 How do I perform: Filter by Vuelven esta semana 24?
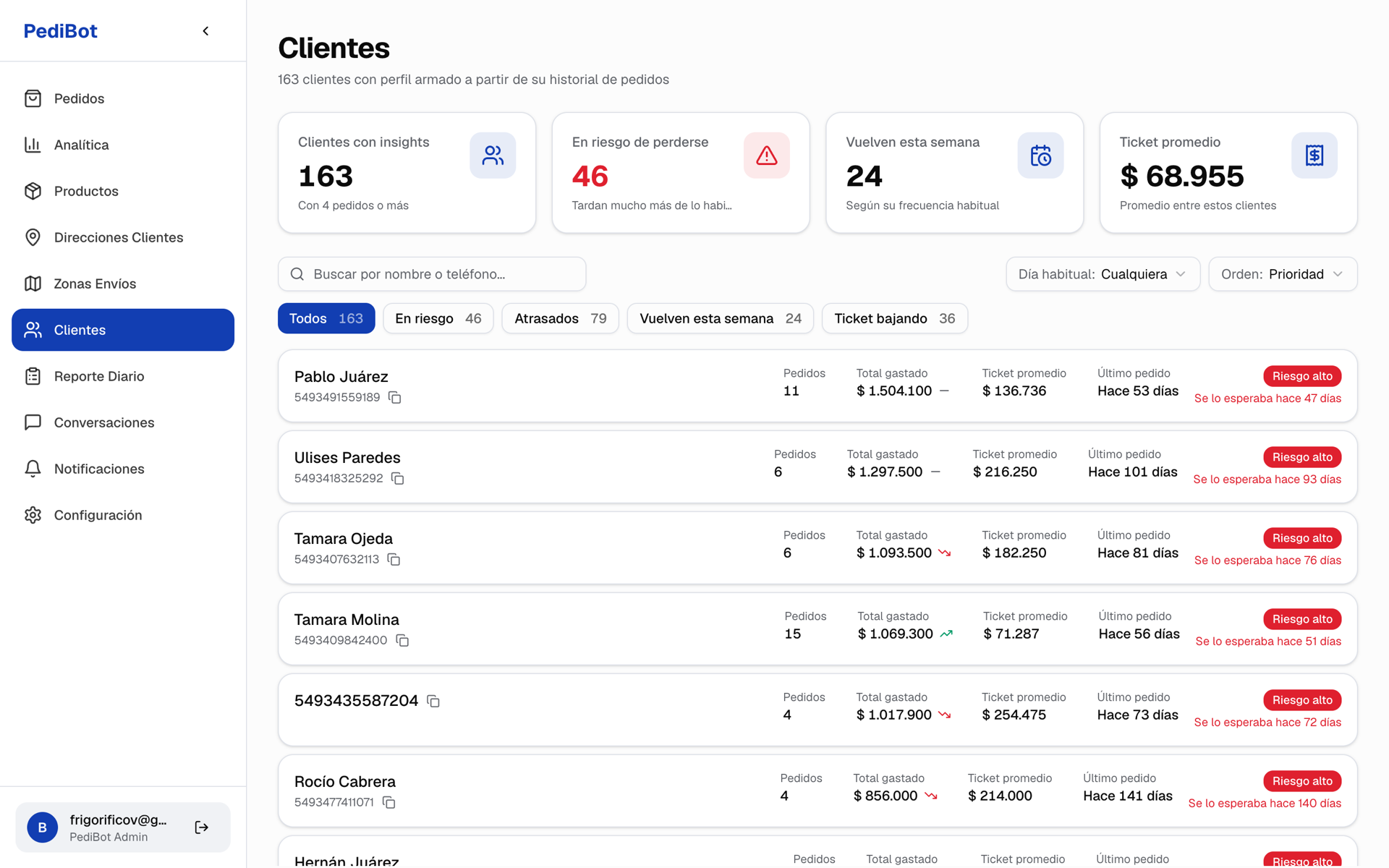tap(721, 318)
